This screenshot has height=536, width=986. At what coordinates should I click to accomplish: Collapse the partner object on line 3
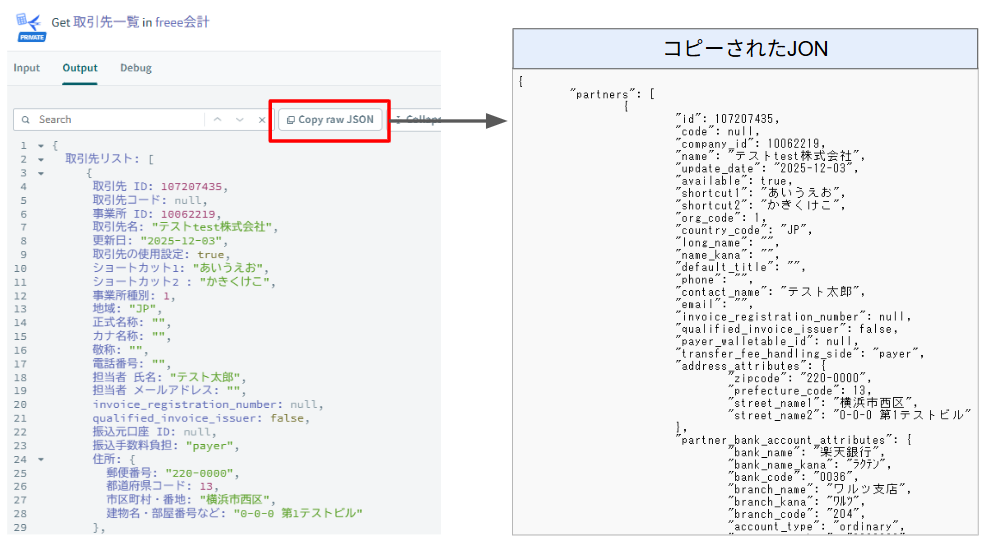(x=41, y=173)
